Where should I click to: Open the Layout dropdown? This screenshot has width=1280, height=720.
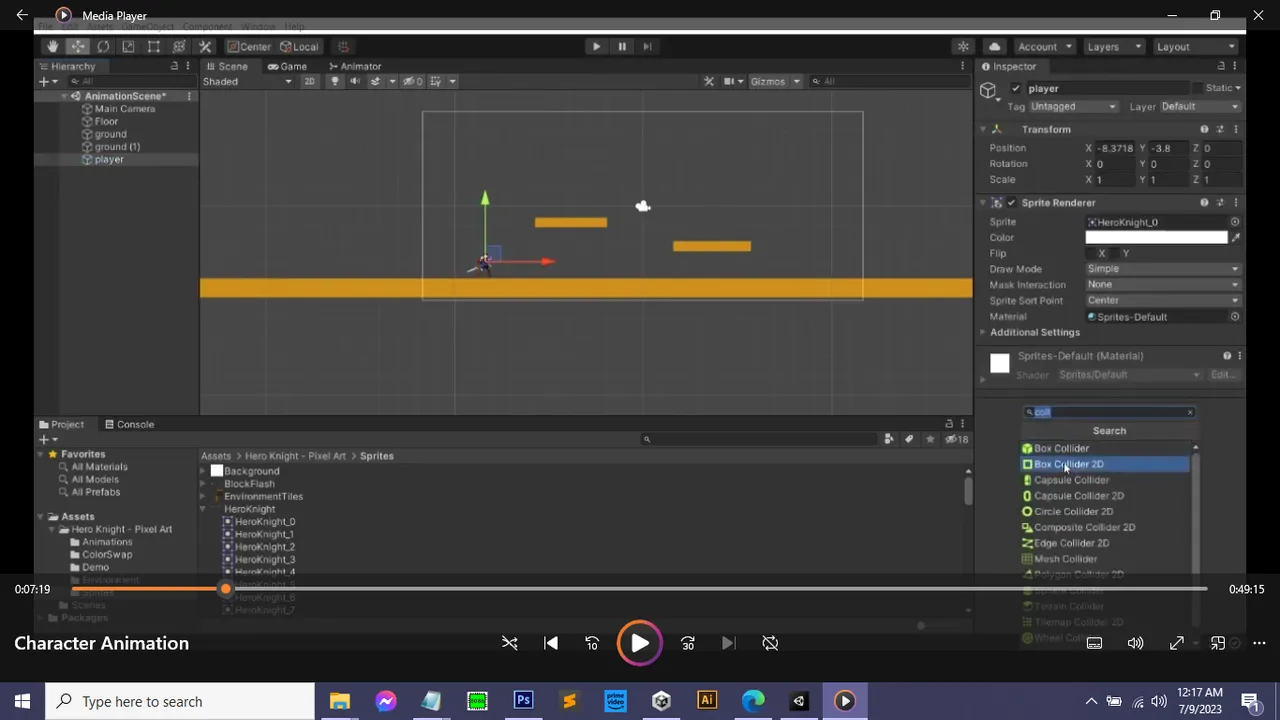(1196, 47)
